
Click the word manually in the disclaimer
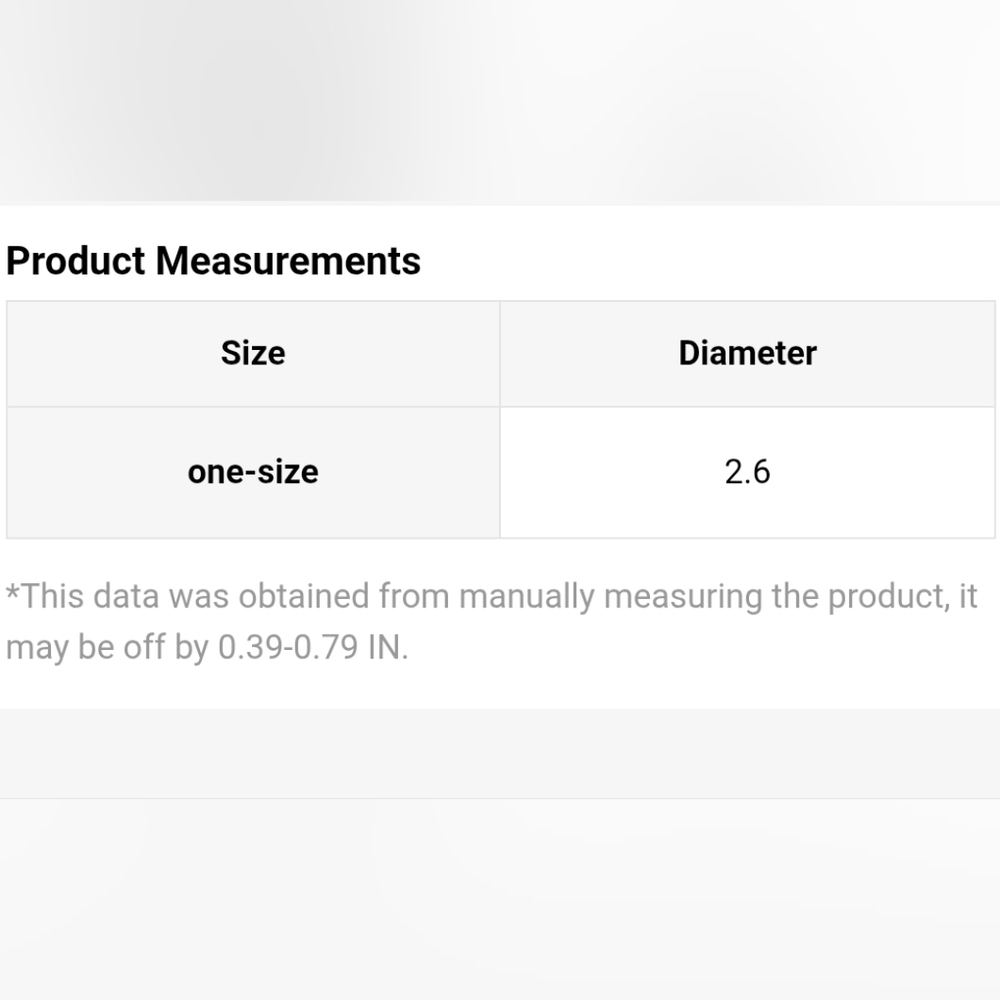pyautogui.click(x=527, y=598)
